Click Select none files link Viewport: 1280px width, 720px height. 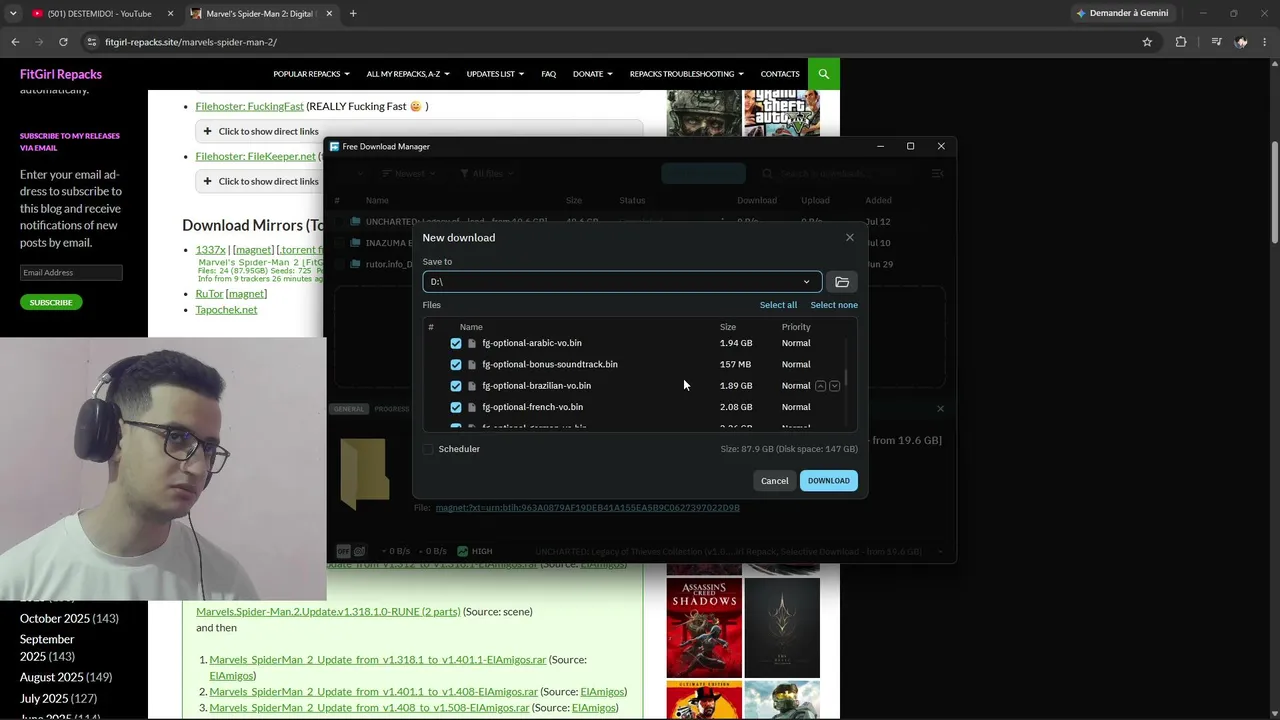pyautogui.click(x=834, y=305)
